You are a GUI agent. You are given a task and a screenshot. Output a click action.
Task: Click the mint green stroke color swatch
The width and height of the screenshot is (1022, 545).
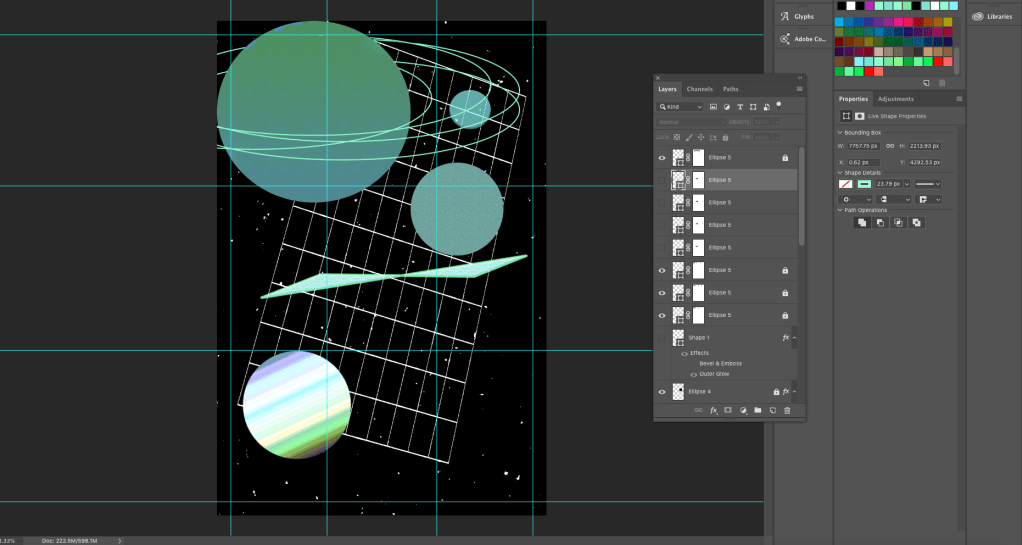863,184
